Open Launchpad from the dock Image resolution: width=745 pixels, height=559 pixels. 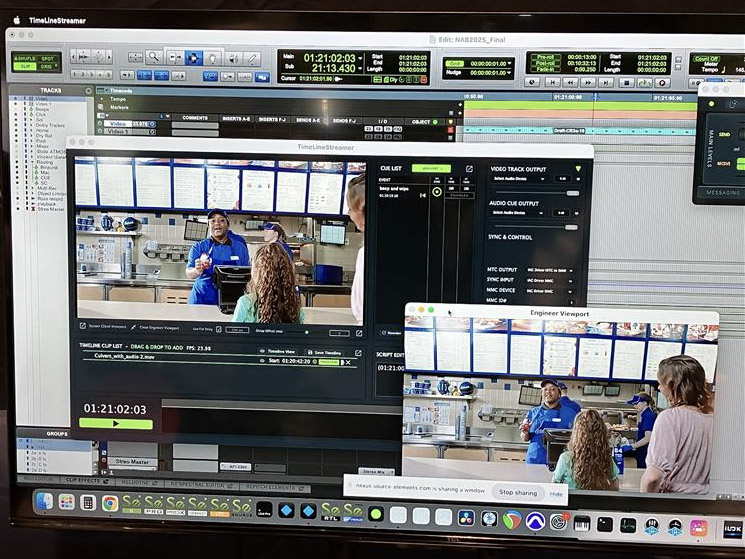tap(67, 502)
